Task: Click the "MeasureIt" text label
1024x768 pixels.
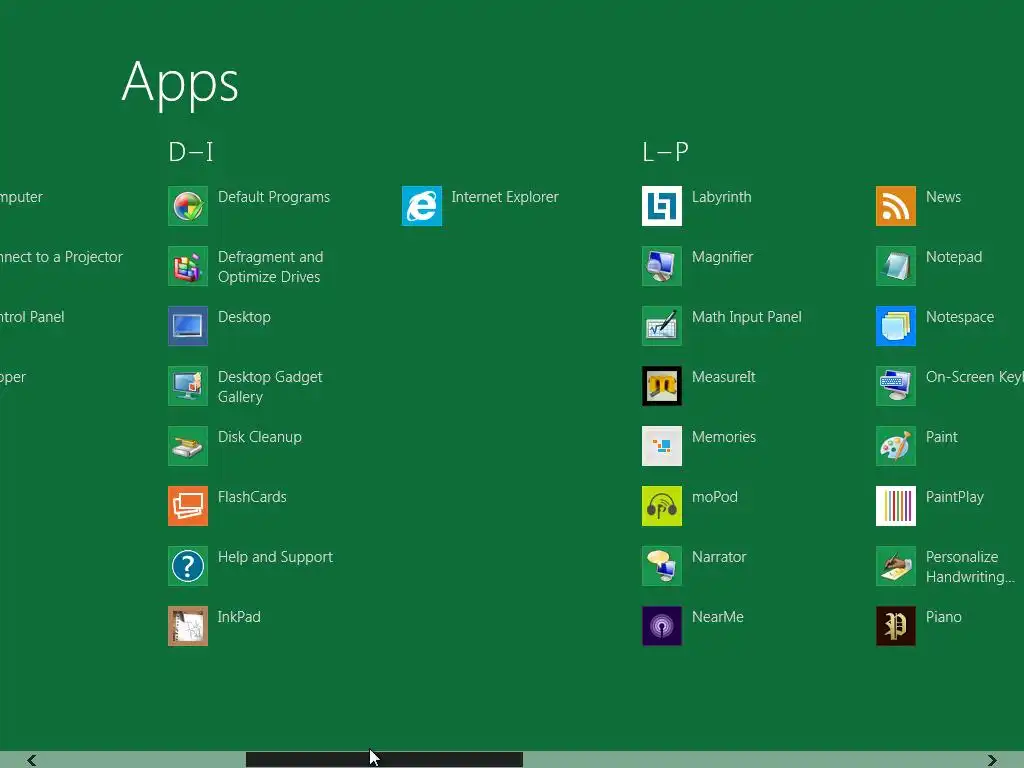Action: point(724,377)
